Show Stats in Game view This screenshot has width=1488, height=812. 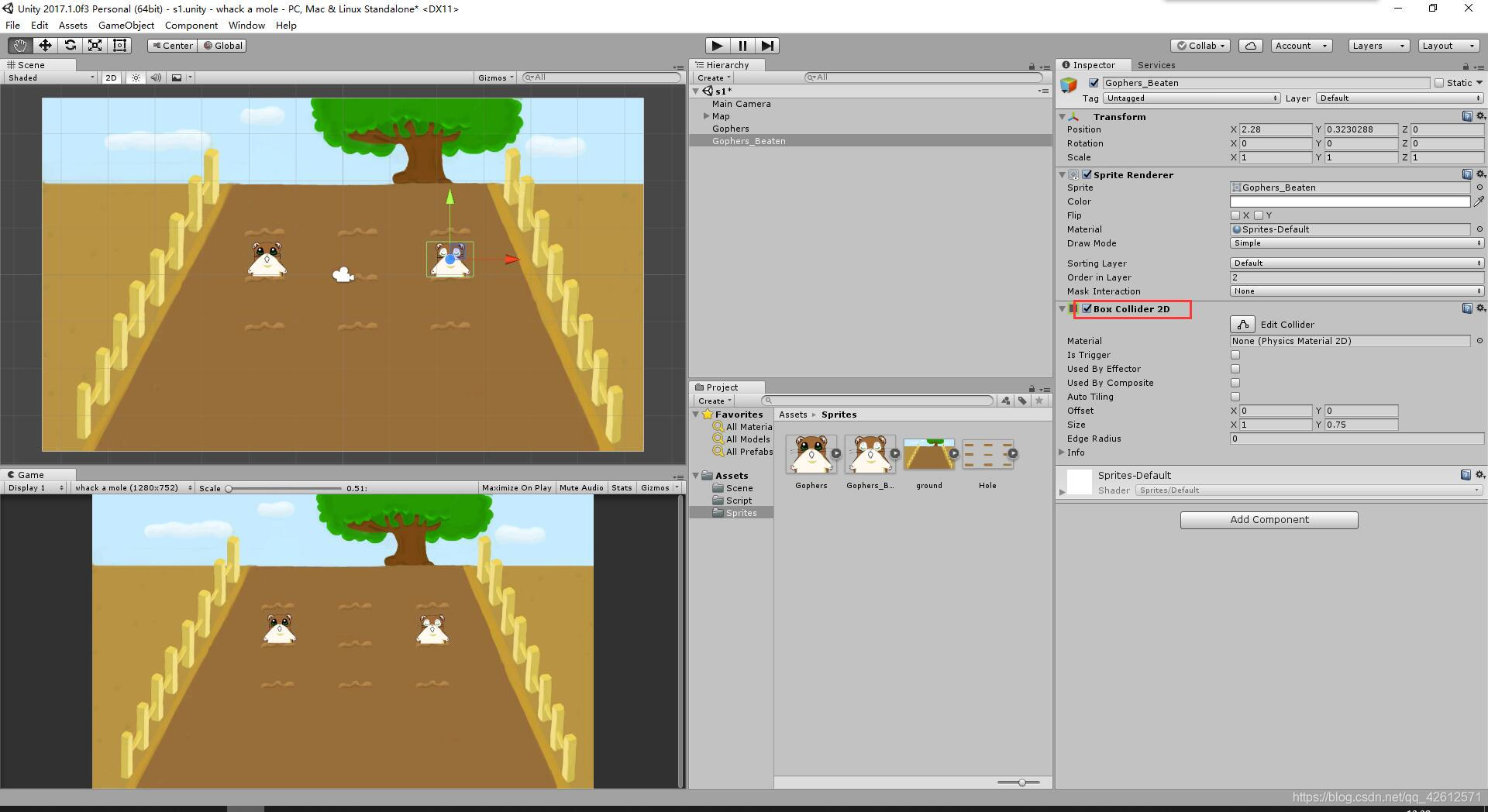pos(622,488)
